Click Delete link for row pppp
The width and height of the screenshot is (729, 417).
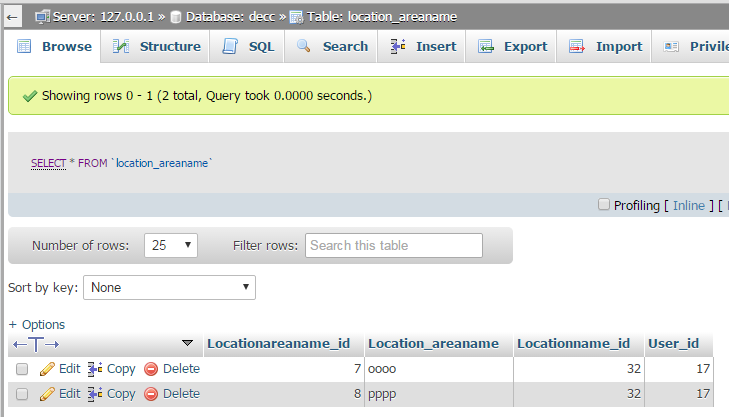tap(181, 394)
